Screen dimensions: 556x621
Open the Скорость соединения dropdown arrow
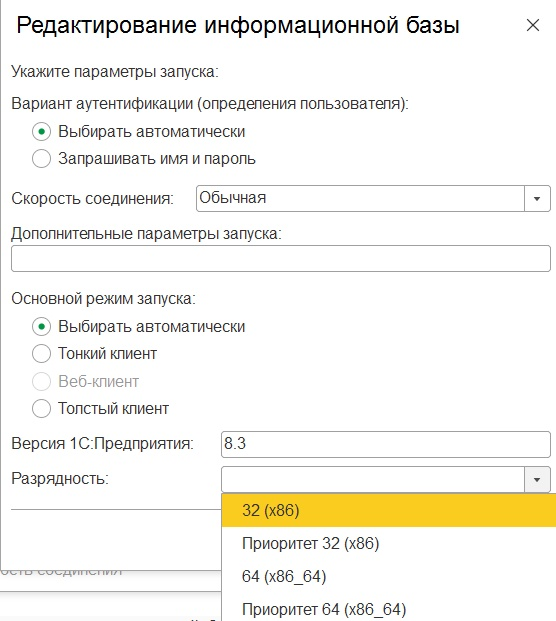(537, 198)
